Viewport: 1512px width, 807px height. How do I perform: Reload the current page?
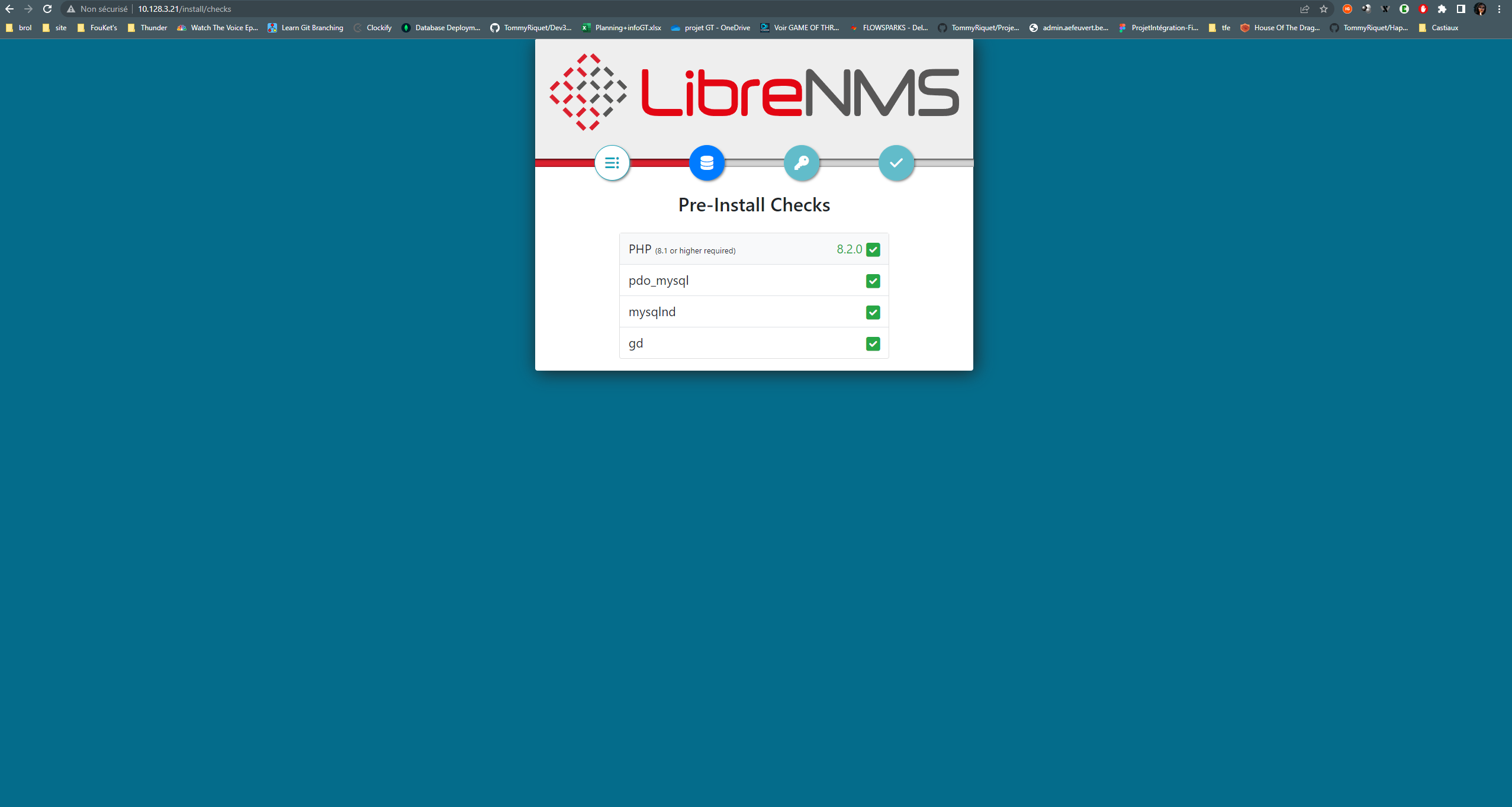click(47, 9)
